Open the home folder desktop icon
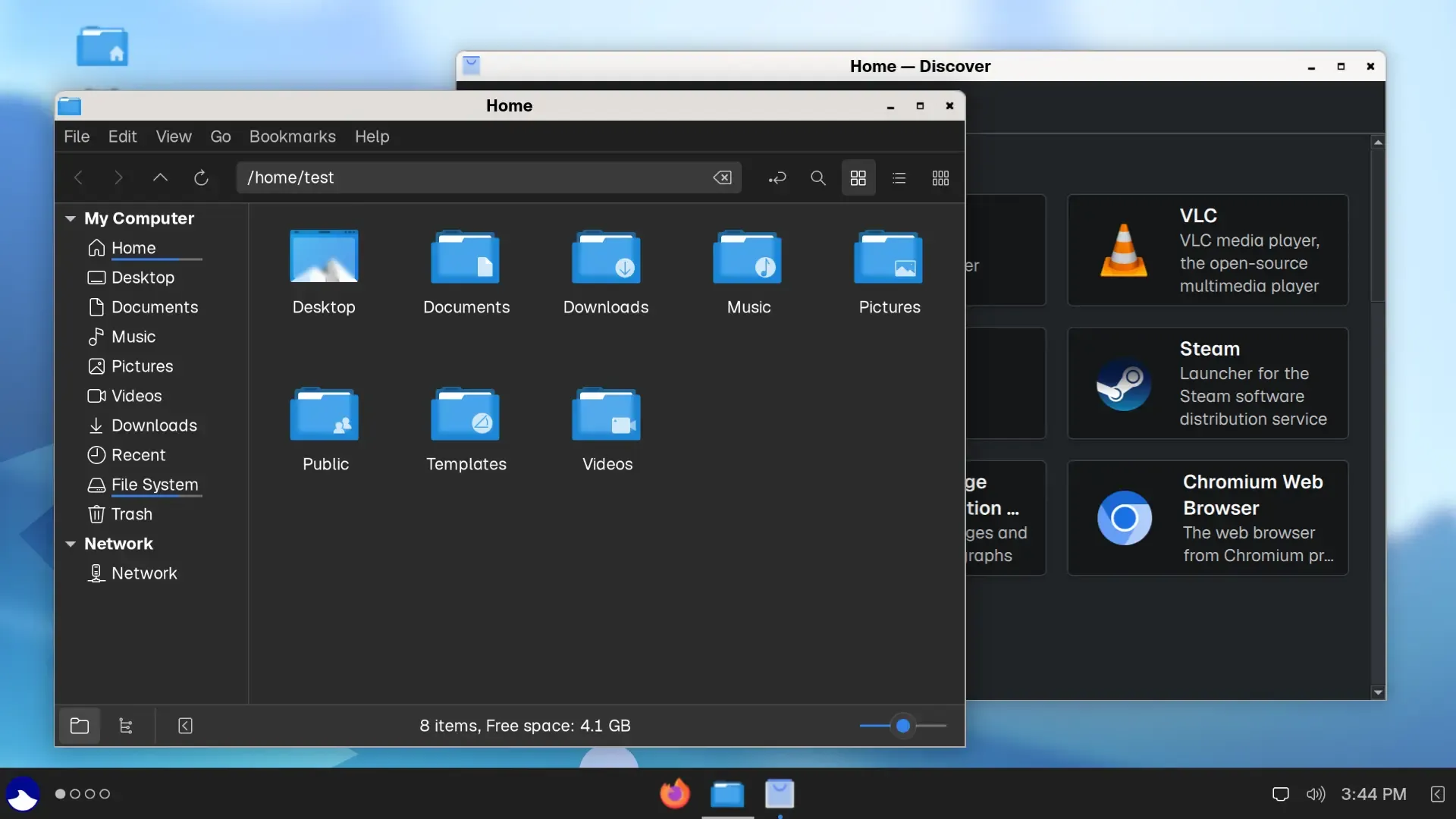 click(x=102, y=47)
